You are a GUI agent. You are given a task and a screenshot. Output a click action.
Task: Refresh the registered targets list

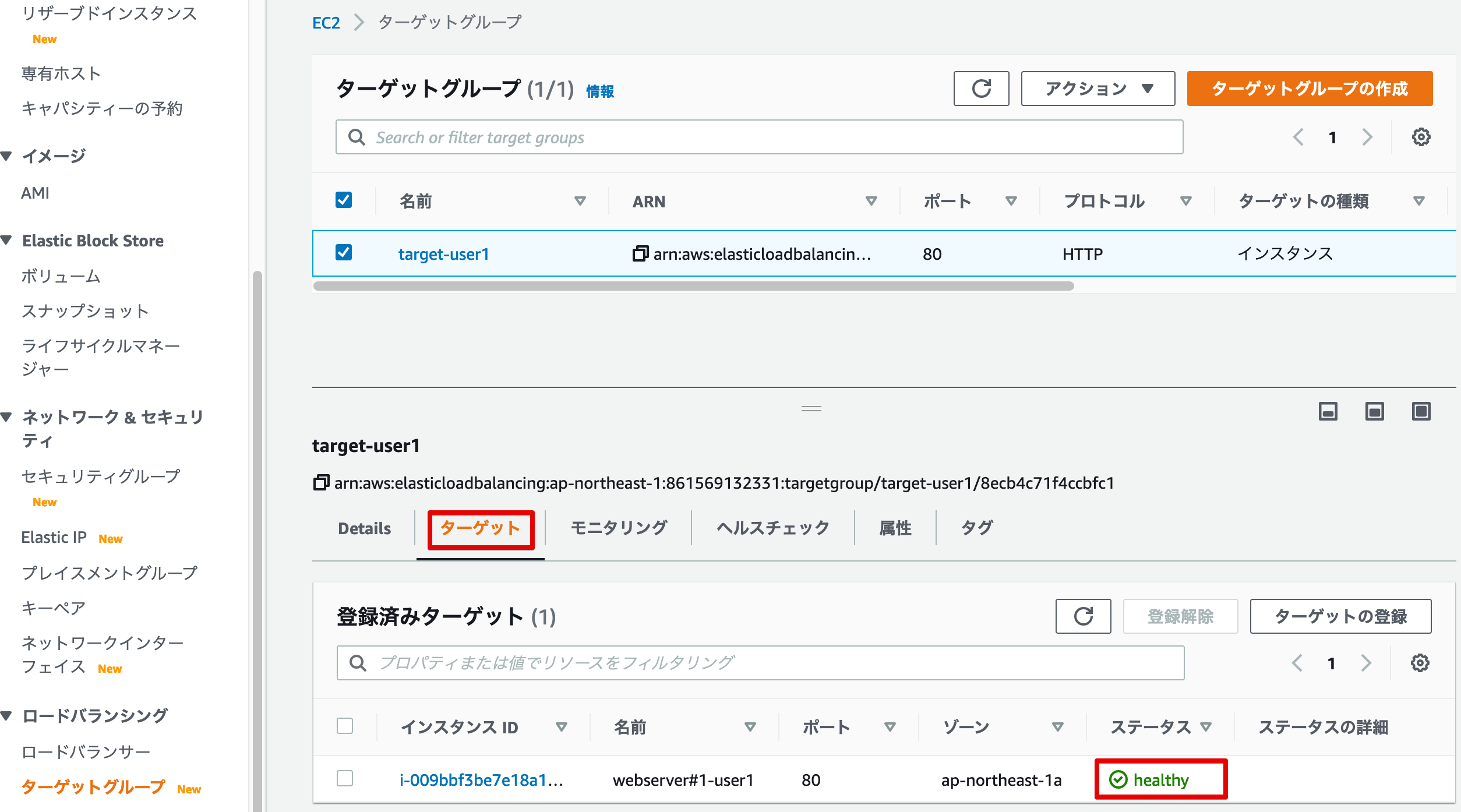[x=1083, y=616]
